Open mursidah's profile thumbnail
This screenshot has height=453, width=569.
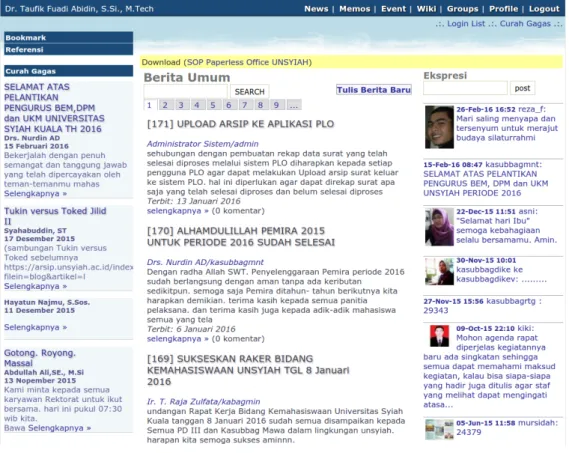point(439,429)
